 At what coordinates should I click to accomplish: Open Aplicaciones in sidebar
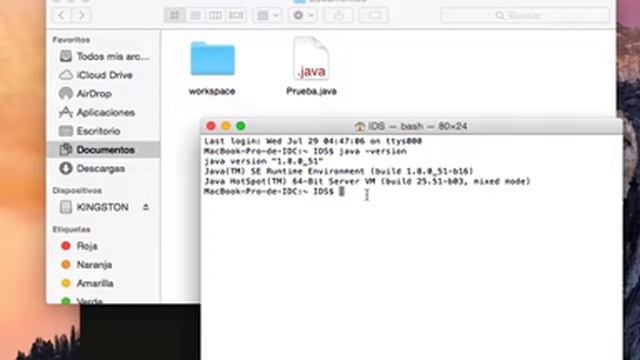pos(104,113)
